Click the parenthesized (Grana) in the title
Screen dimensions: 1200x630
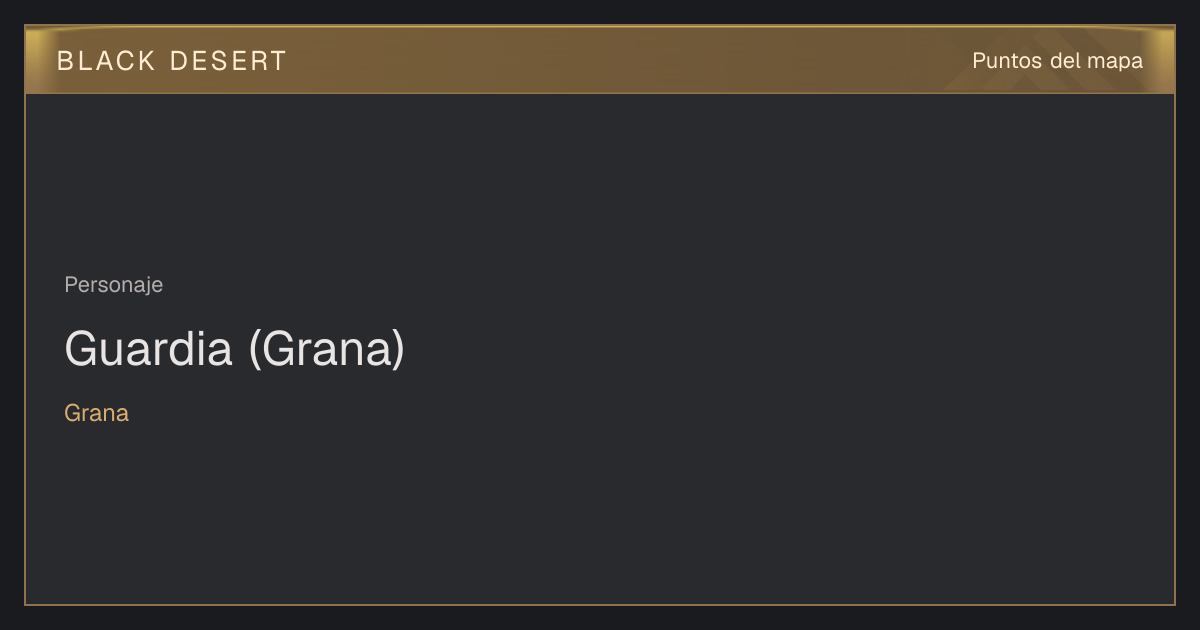(326, 350)
